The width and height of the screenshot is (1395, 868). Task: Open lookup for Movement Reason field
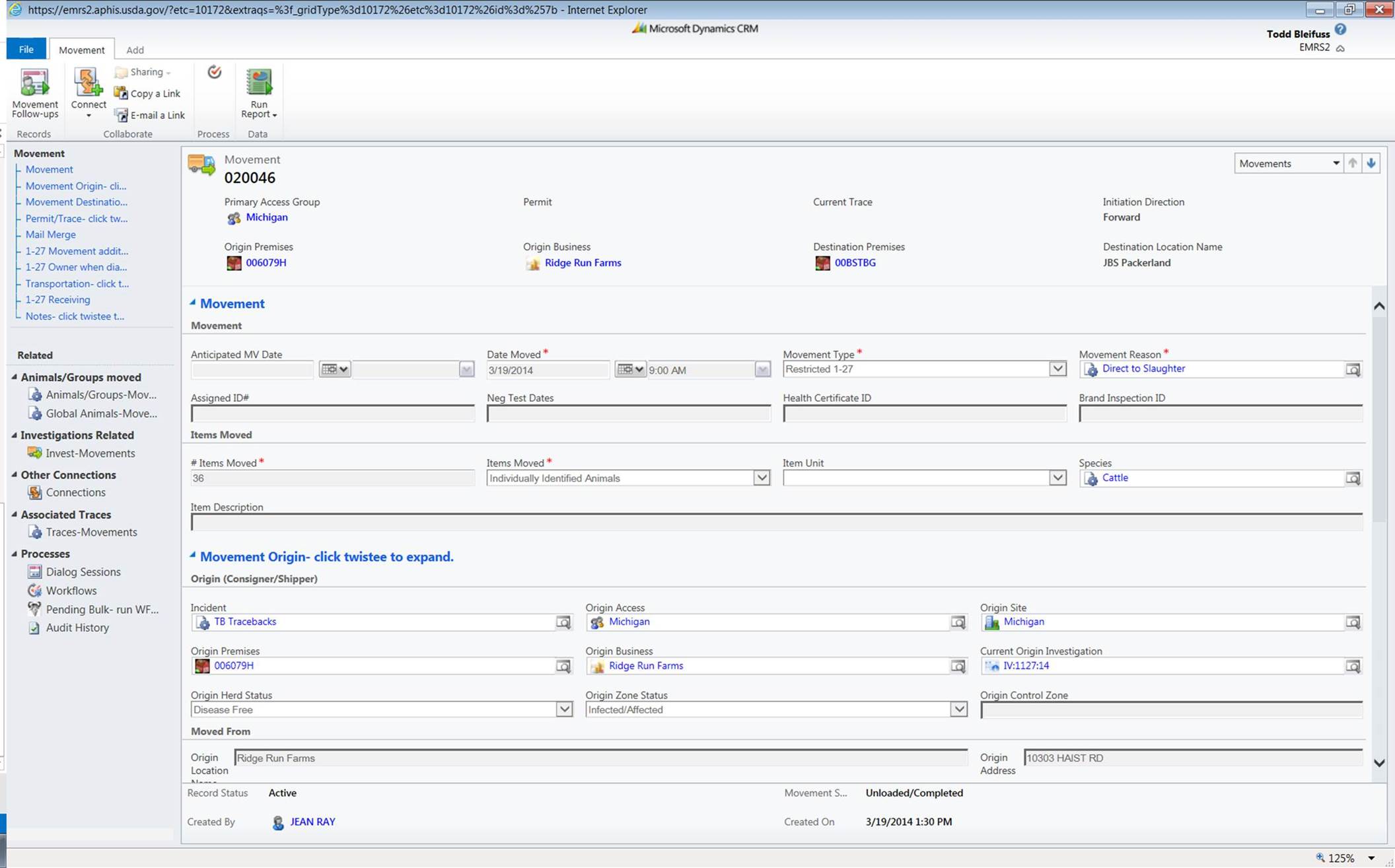coord(1352,370)
